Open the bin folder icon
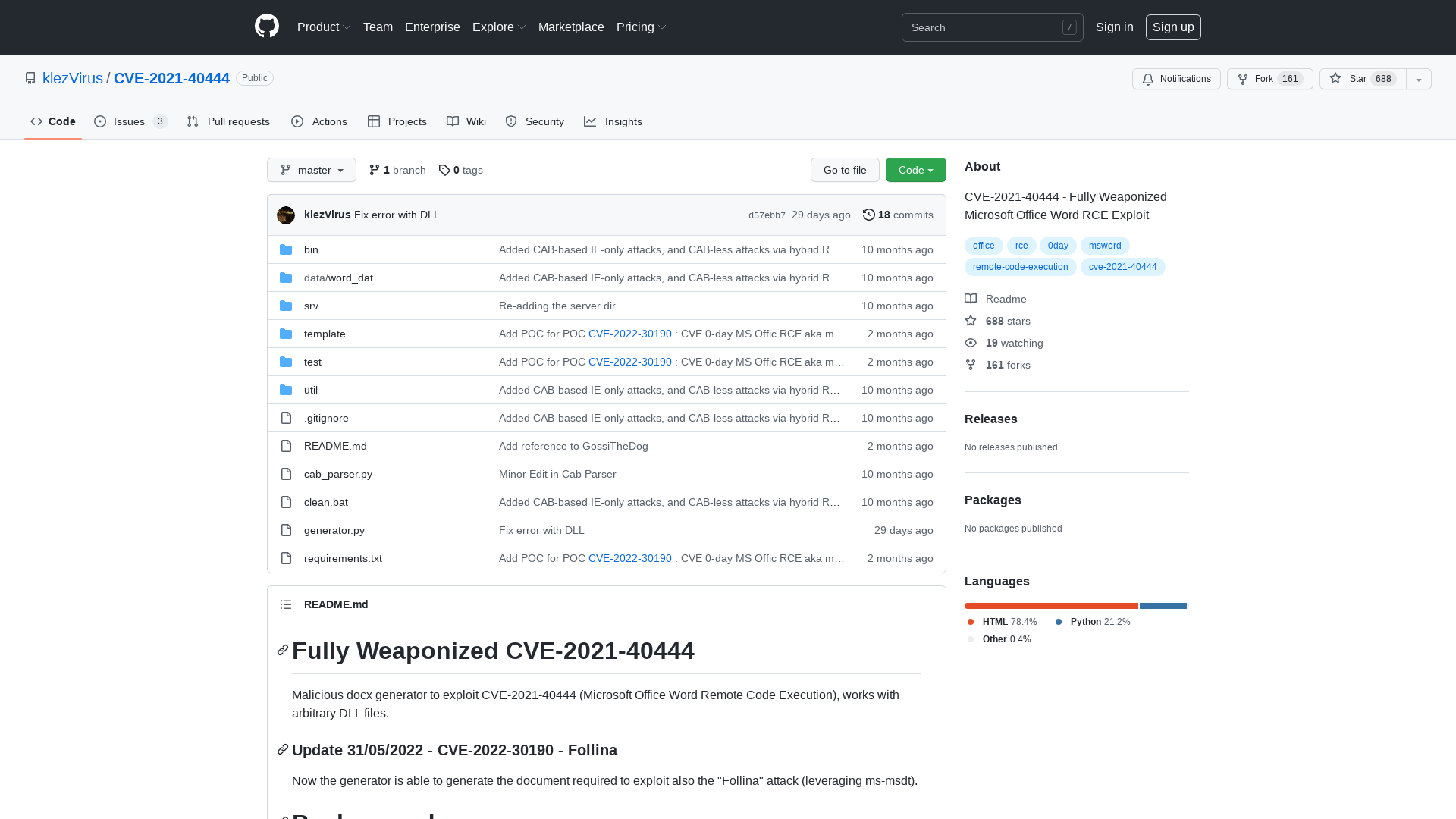 (x=286, y=249)
